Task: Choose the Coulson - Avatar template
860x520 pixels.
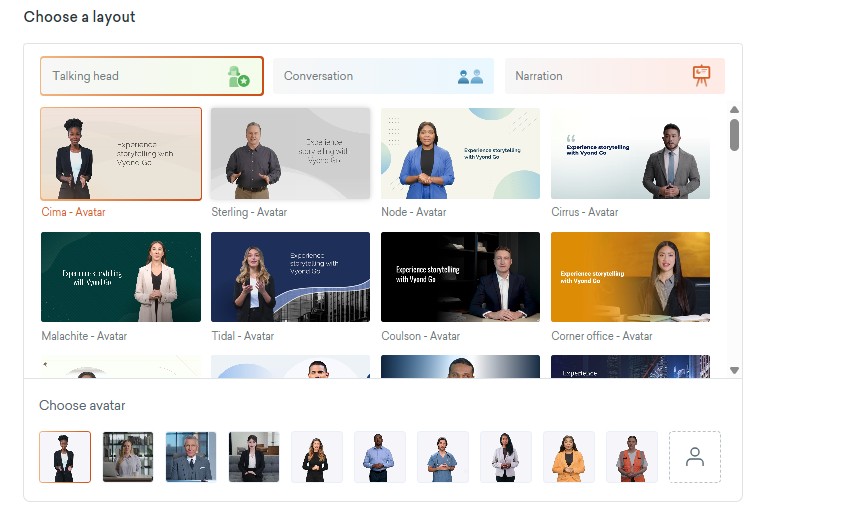Action: click(x=460, y=277)
